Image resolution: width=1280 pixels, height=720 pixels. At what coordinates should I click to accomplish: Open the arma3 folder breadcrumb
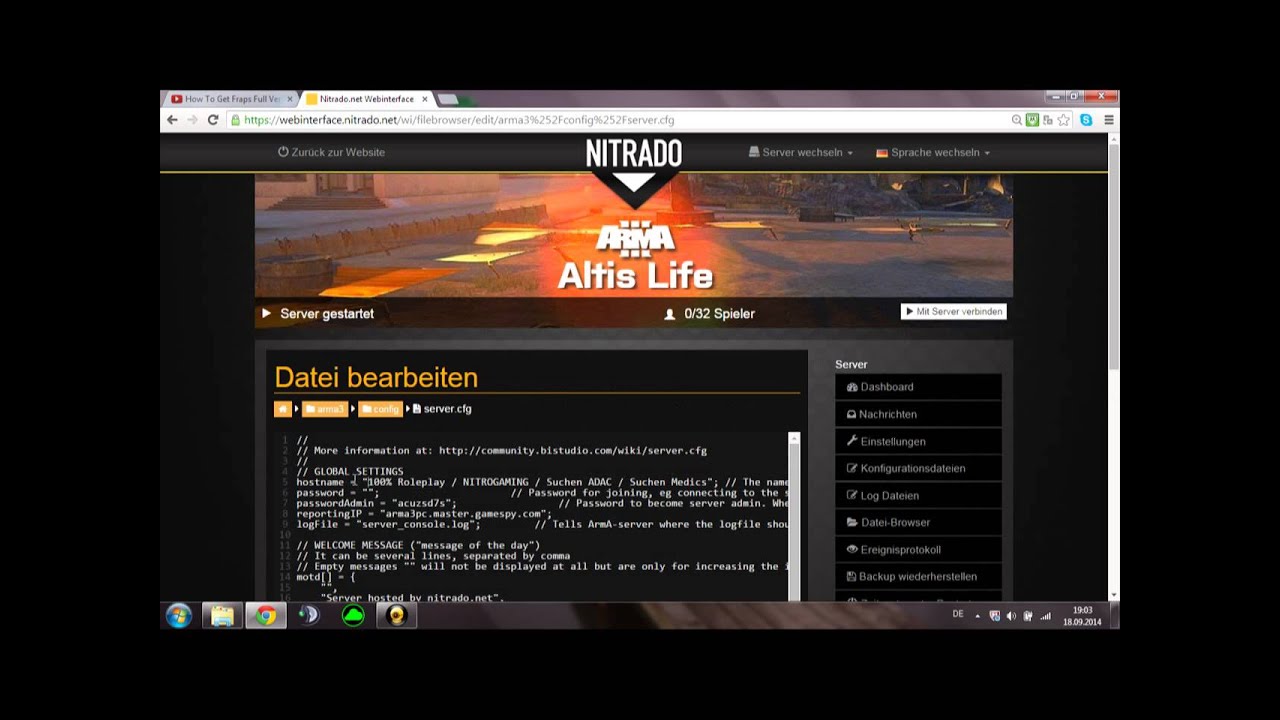pos(324,409)
